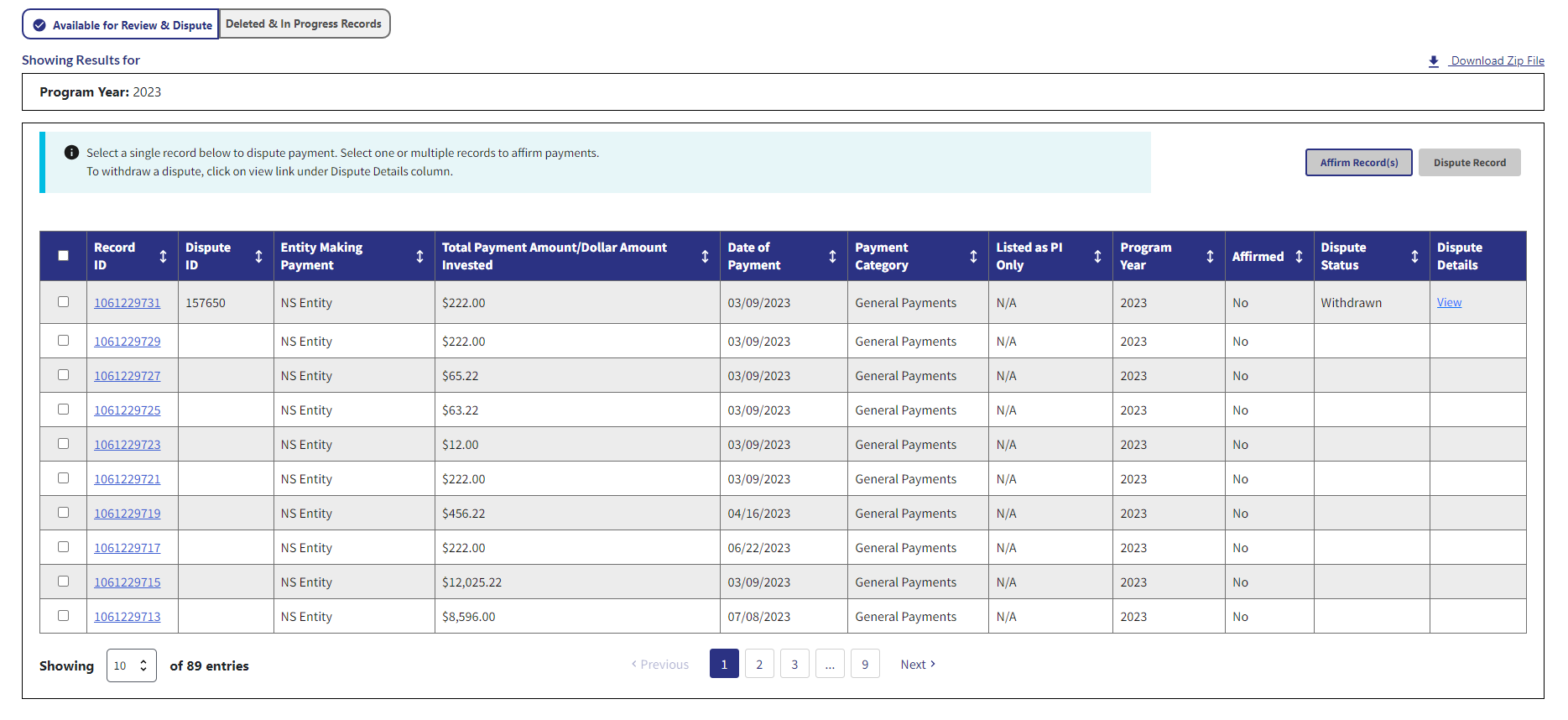Screen dimensions: 1568x720
Task: Switch to Deleted & In Progress Records tab
Action: tap(304, 24)
